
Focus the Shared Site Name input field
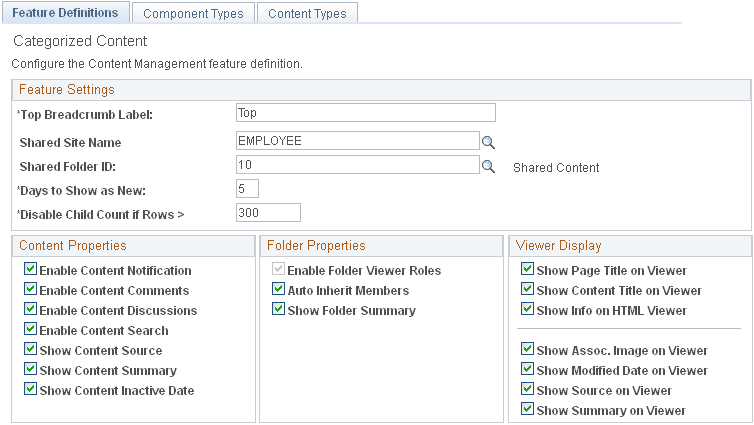coord(357,141)
